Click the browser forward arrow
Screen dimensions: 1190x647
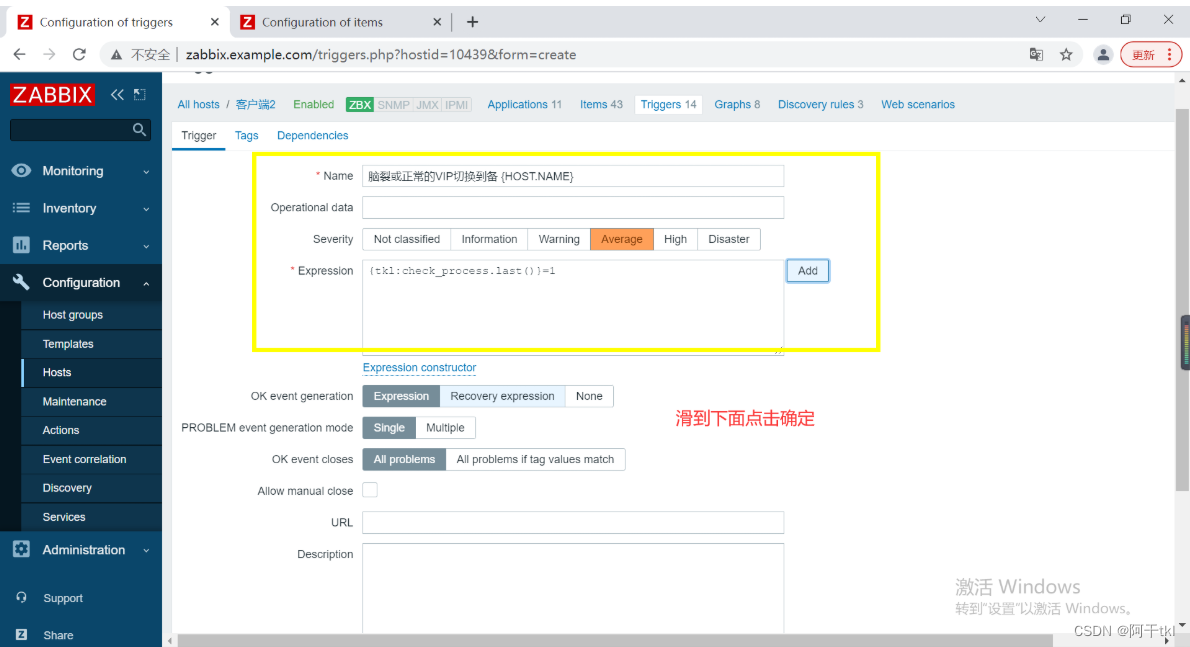pyautogui.click(x=49, y=55)
